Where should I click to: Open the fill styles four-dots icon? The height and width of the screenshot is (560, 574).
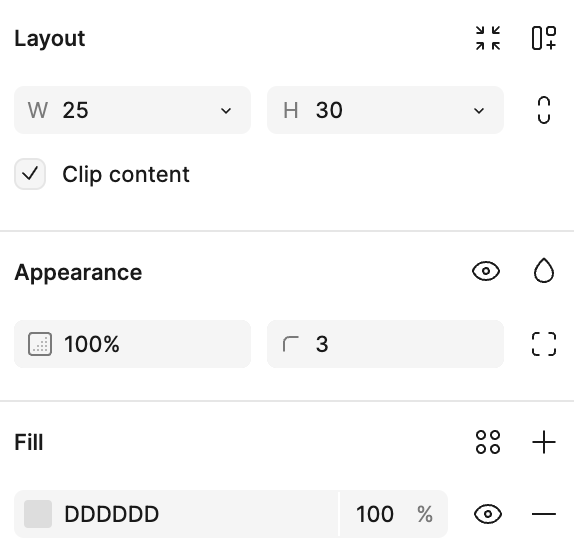488,442
